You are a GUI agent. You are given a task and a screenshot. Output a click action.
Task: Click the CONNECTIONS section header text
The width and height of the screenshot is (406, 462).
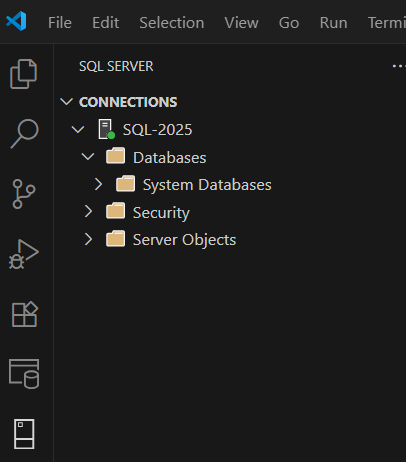coord(128,102)
